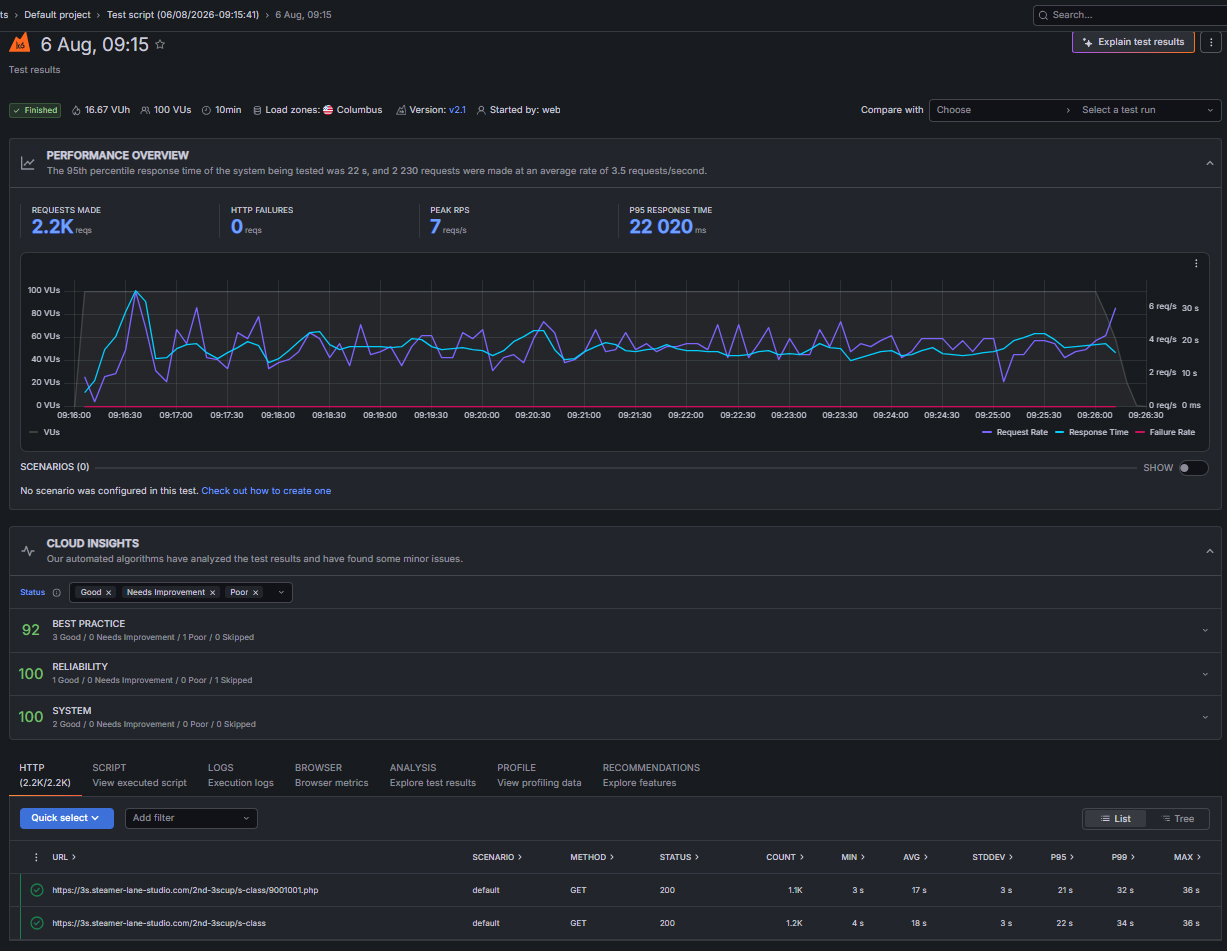Toggle the Scenarios SHOW switch
The width and height of the screenshot is (1227, 951).
coord(1192,467)
